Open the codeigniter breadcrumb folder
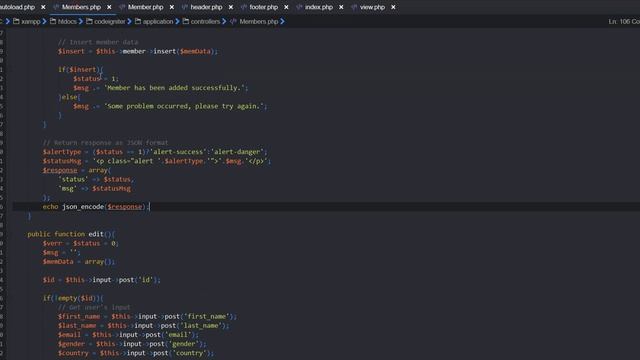This screenshot has height=360, width=640. pos(110,22)
